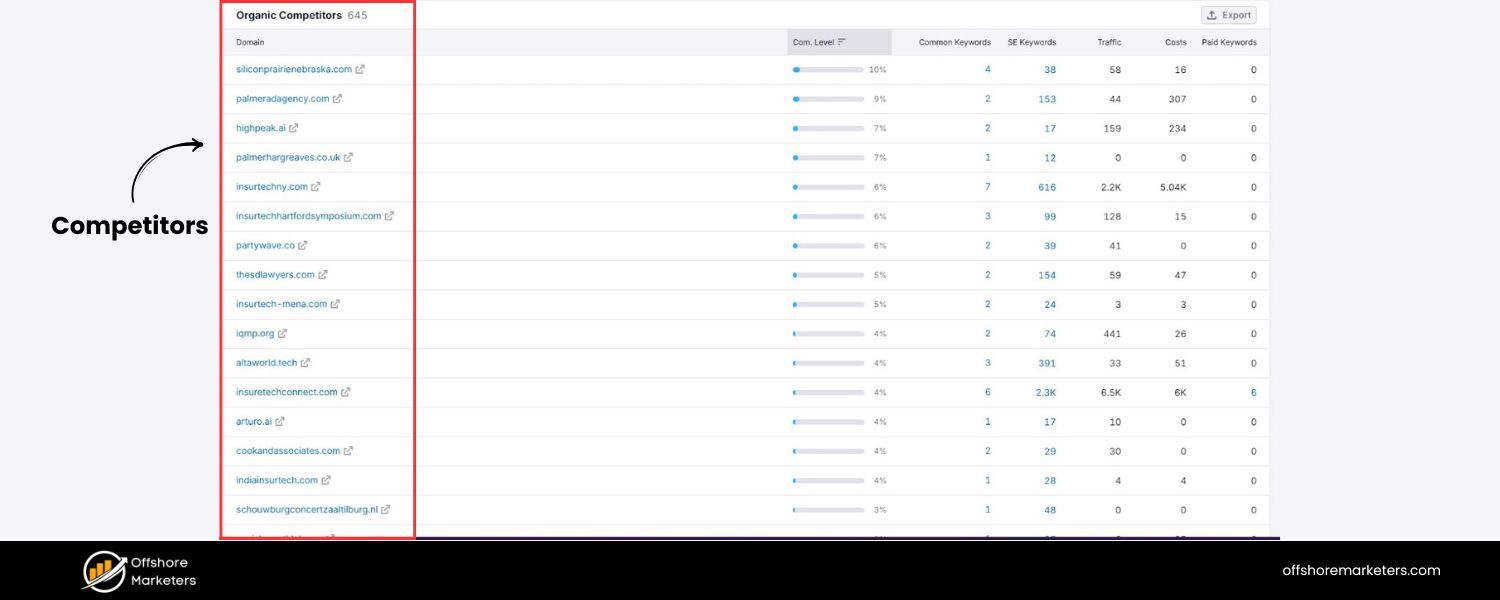Click the paid keywords value 6 for insuretechconnect.com

[1253, 392]
